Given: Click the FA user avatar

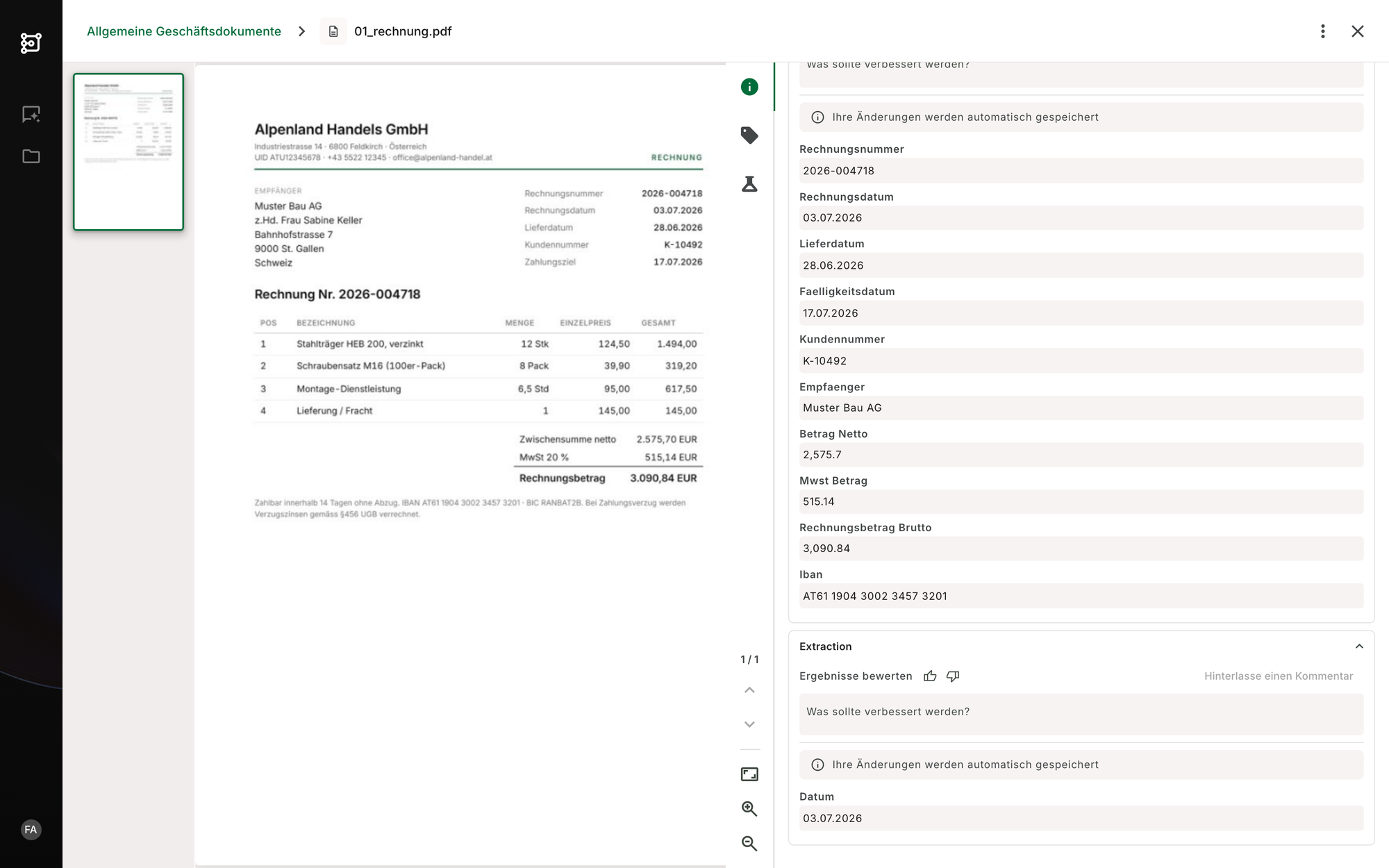Looking at the screenshot, I should (31, 830).
